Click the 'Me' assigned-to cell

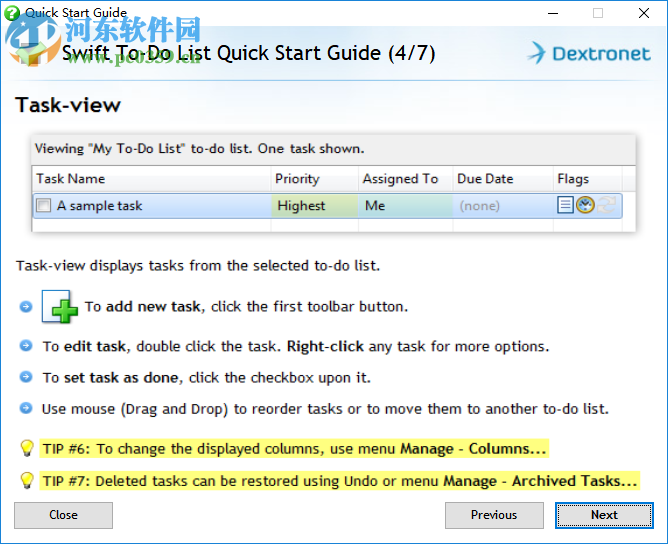pos(406,206)
